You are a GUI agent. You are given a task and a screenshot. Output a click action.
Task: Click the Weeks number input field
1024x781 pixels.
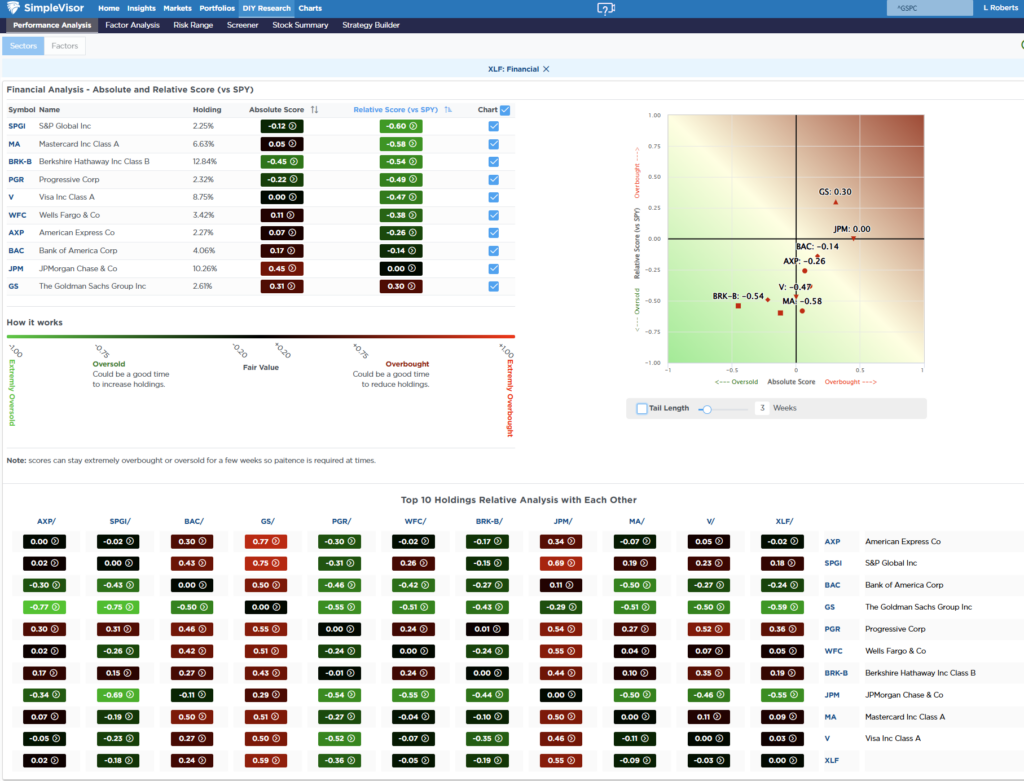[x=764, y=408]
